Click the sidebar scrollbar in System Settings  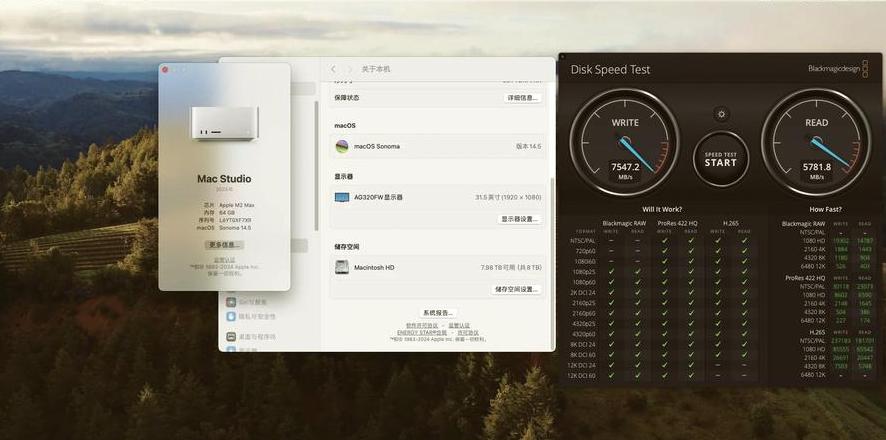(316, 167)
